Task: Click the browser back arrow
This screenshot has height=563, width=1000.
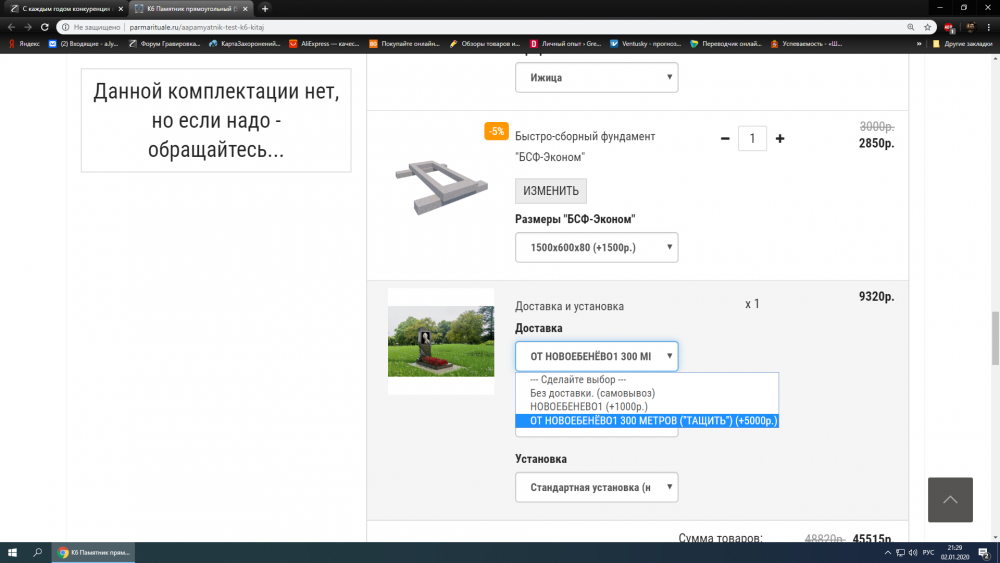Action: point(10,27)
